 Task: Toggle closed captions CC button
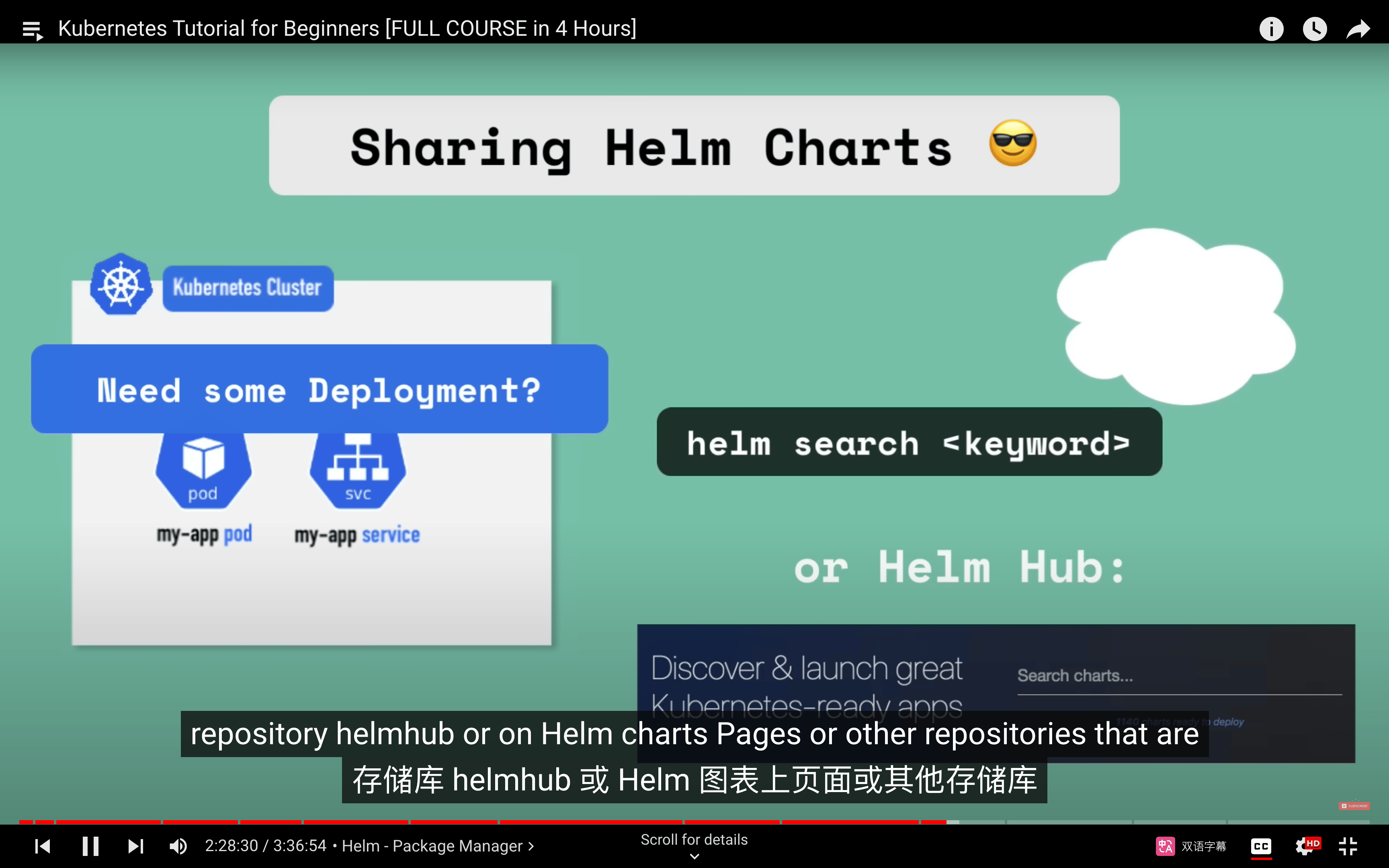tap(1261, 846)
